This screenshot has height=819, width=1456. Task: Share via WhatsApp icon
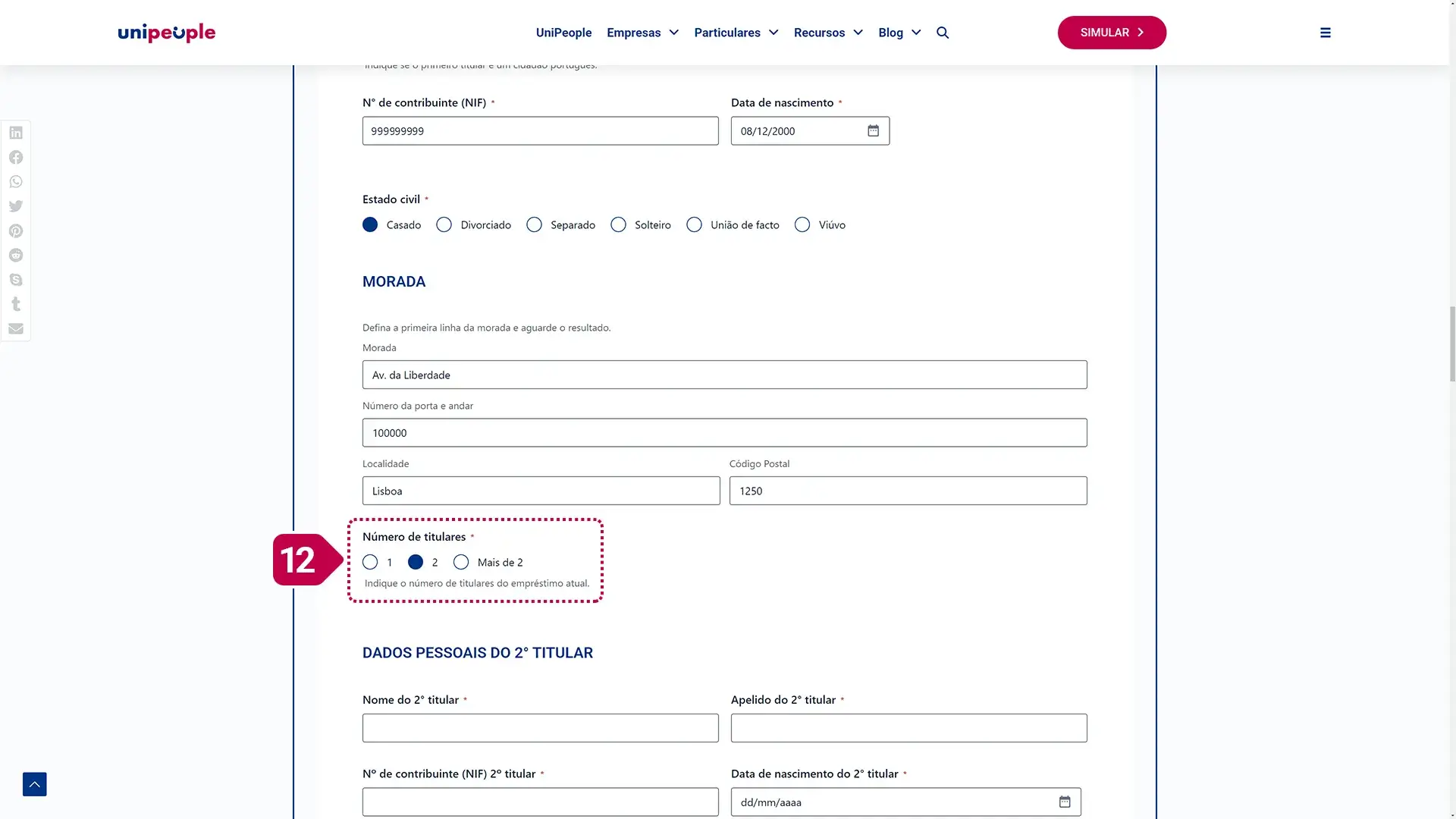(x=16, y=182)
